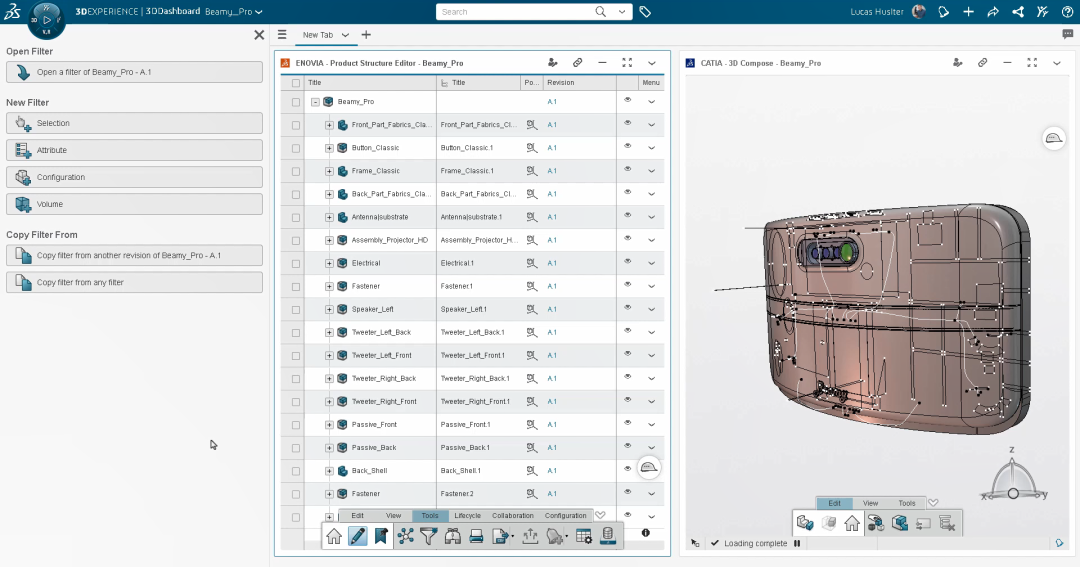
Task: Click the relations network icon in ENOVIA toolbar
Action: tap(406, 536)
